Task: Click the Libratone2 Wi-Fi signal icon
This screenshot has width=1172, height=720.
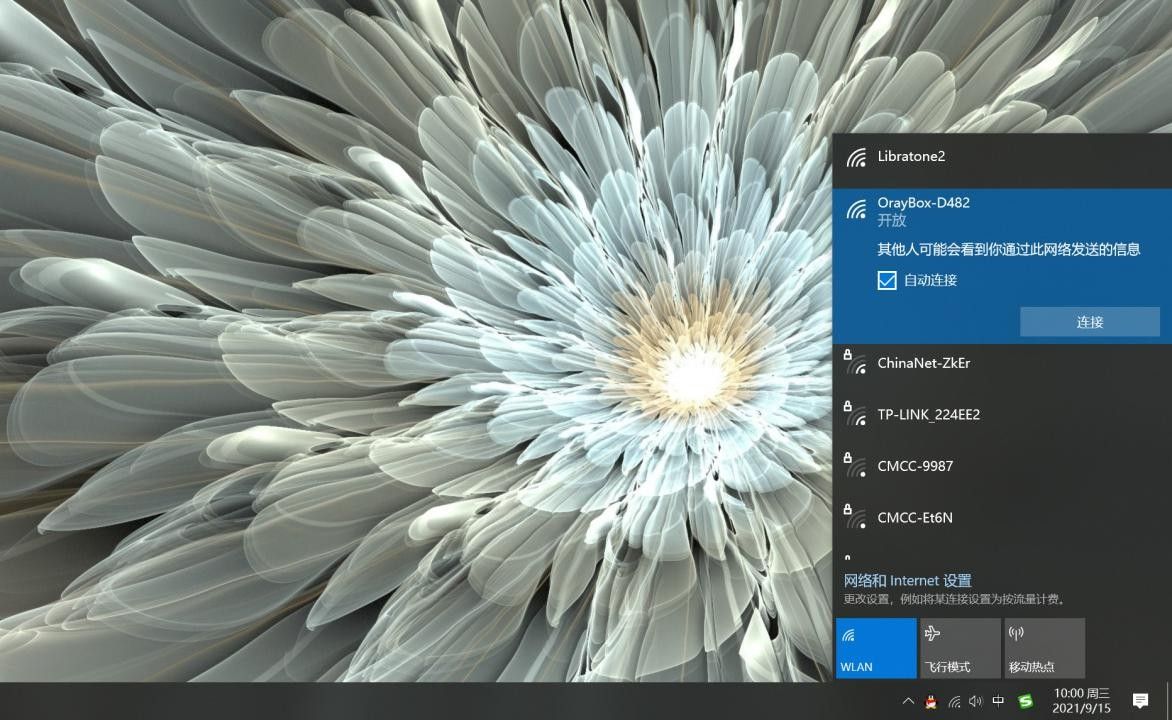Action: (x=857, y=158)
